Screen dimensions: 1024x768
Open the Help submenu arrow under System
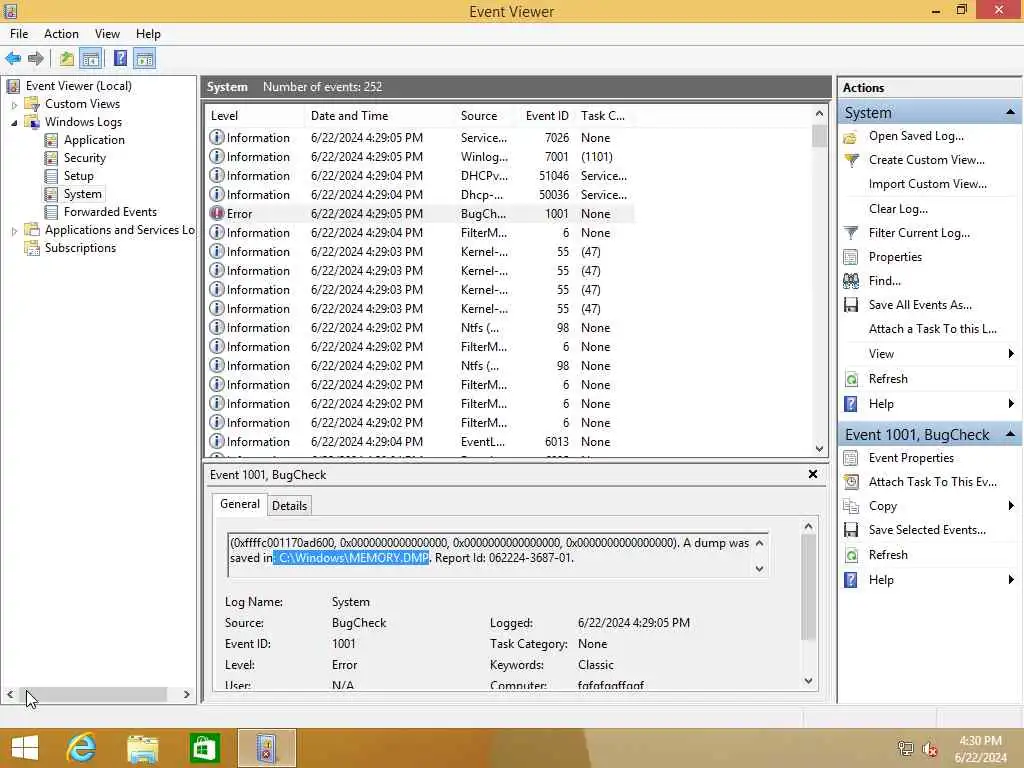coord(1011,404)
